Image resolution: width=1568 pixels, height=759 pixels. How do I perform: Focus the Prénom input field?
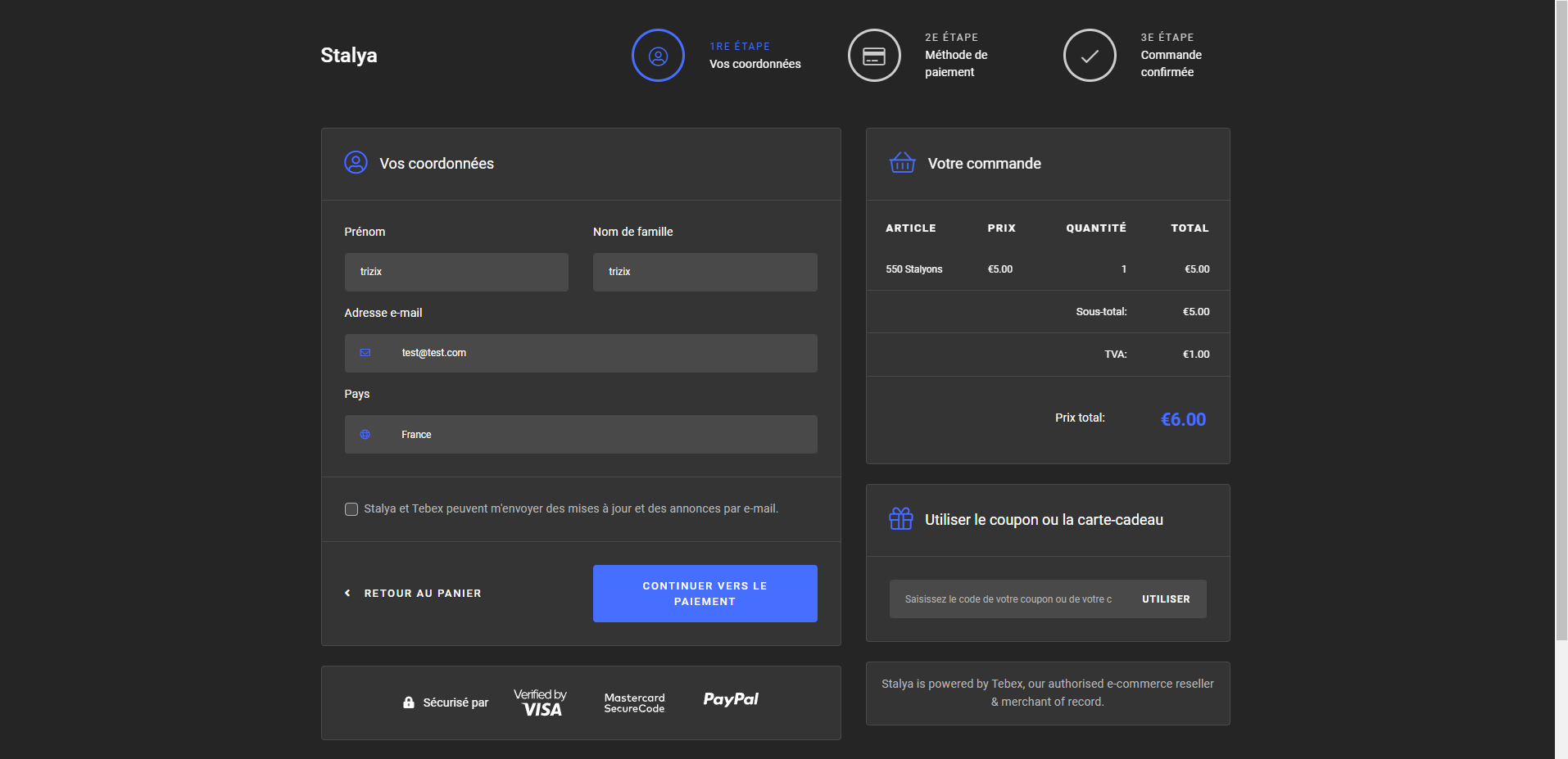(x=456, y=272)
